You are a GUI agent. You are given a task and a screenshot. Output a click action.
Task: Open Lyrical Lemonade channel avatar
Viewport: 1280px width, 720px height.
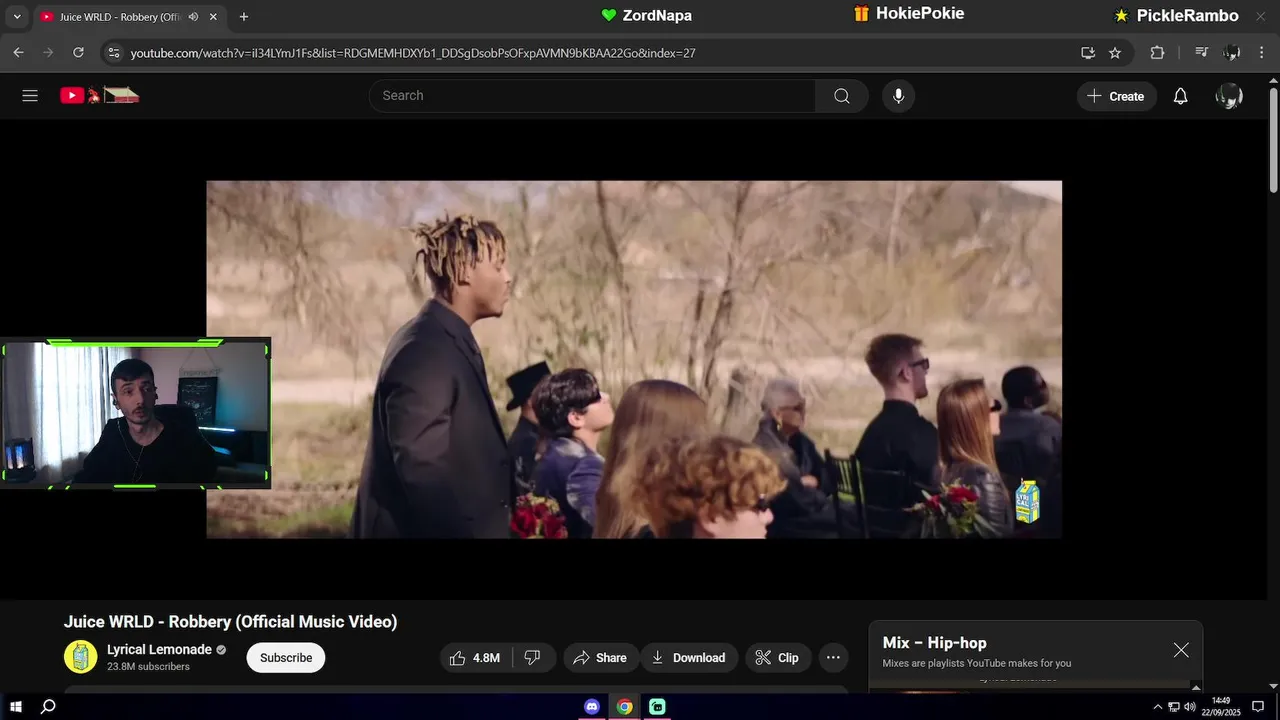tap(81, 657)
